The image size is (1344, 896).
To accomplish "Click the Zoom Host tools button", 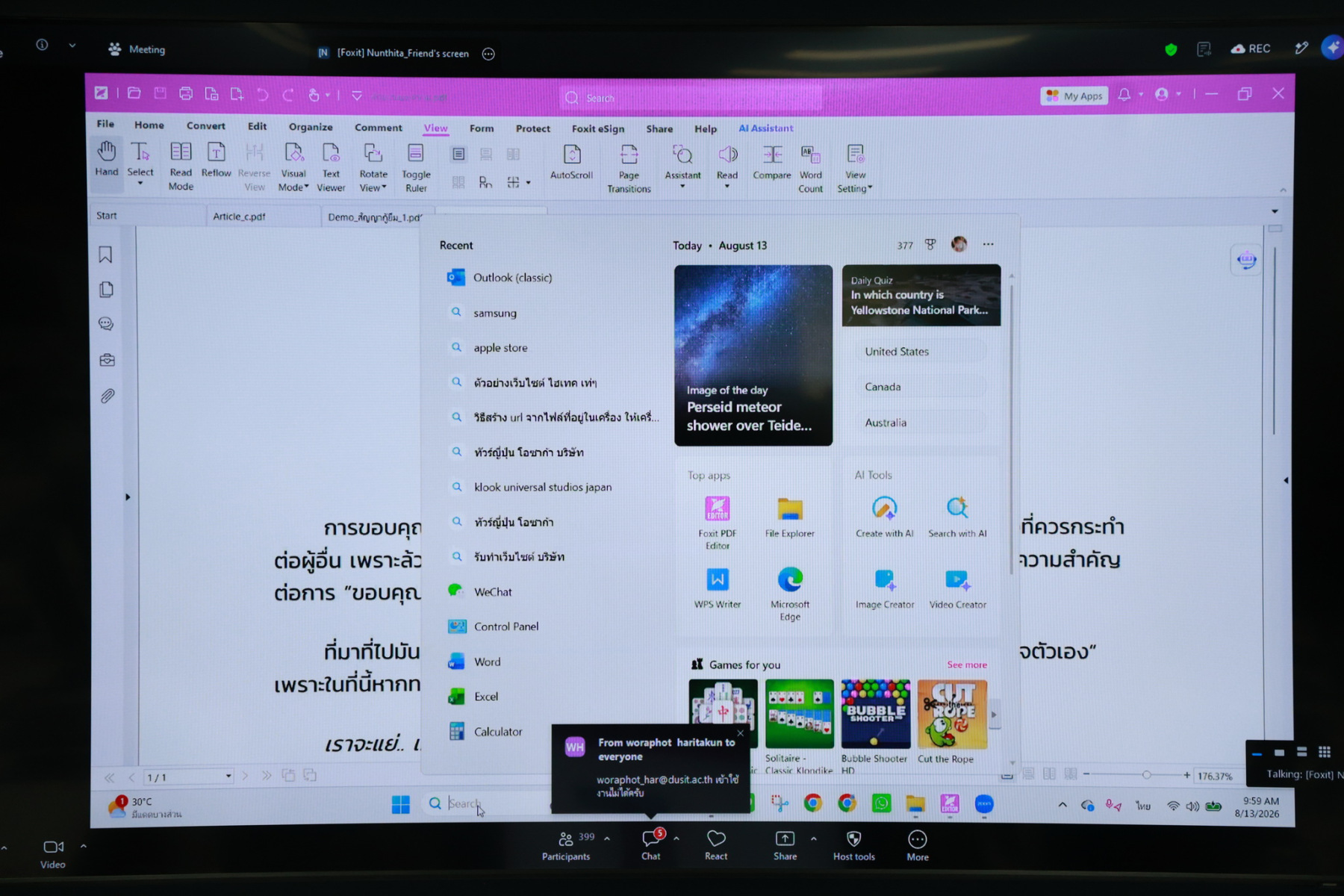I will [854, 846].
